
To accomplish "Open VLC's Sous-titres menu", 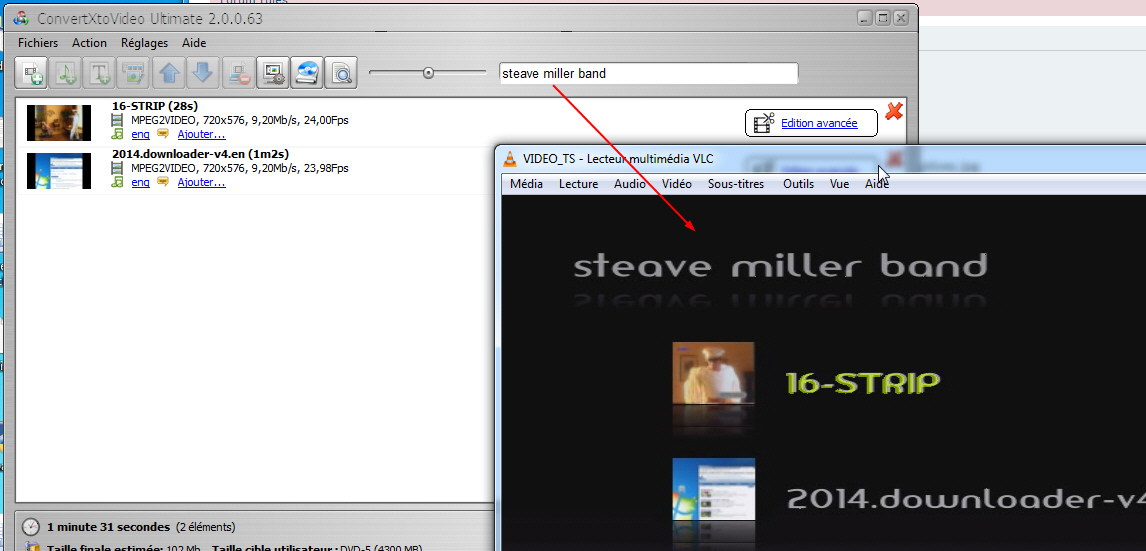I will pos(736,184).
